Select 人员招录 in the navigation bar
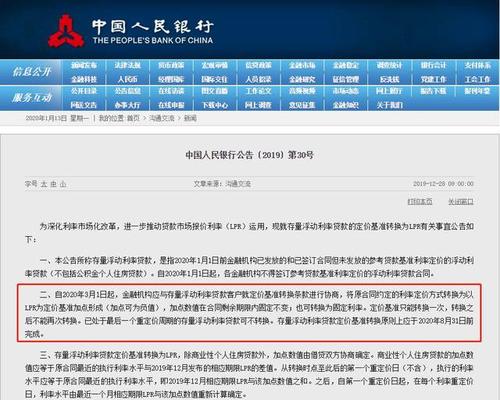500x400 pixels. point(258,79)
